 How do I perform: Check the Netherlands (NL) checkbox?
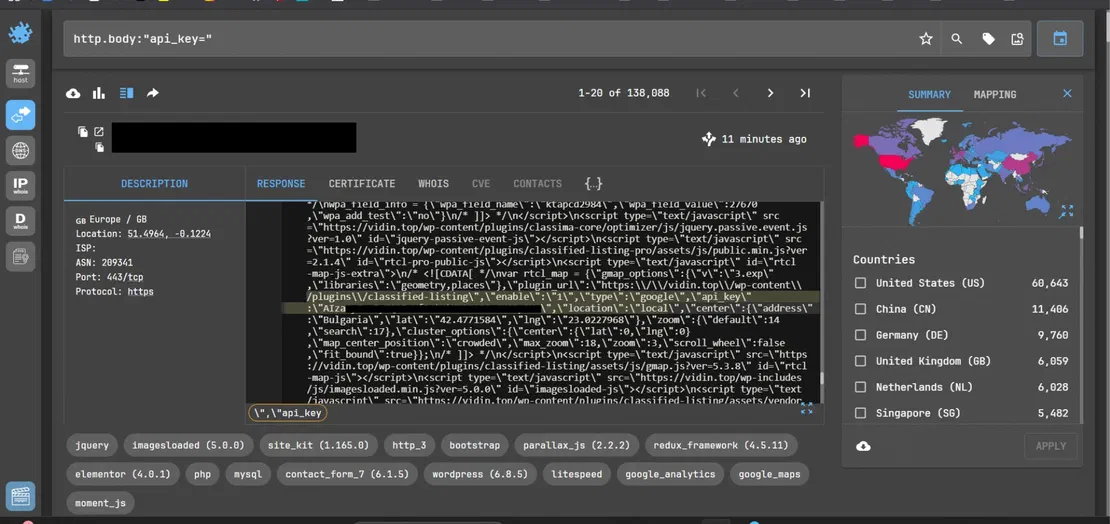point(860,387)
